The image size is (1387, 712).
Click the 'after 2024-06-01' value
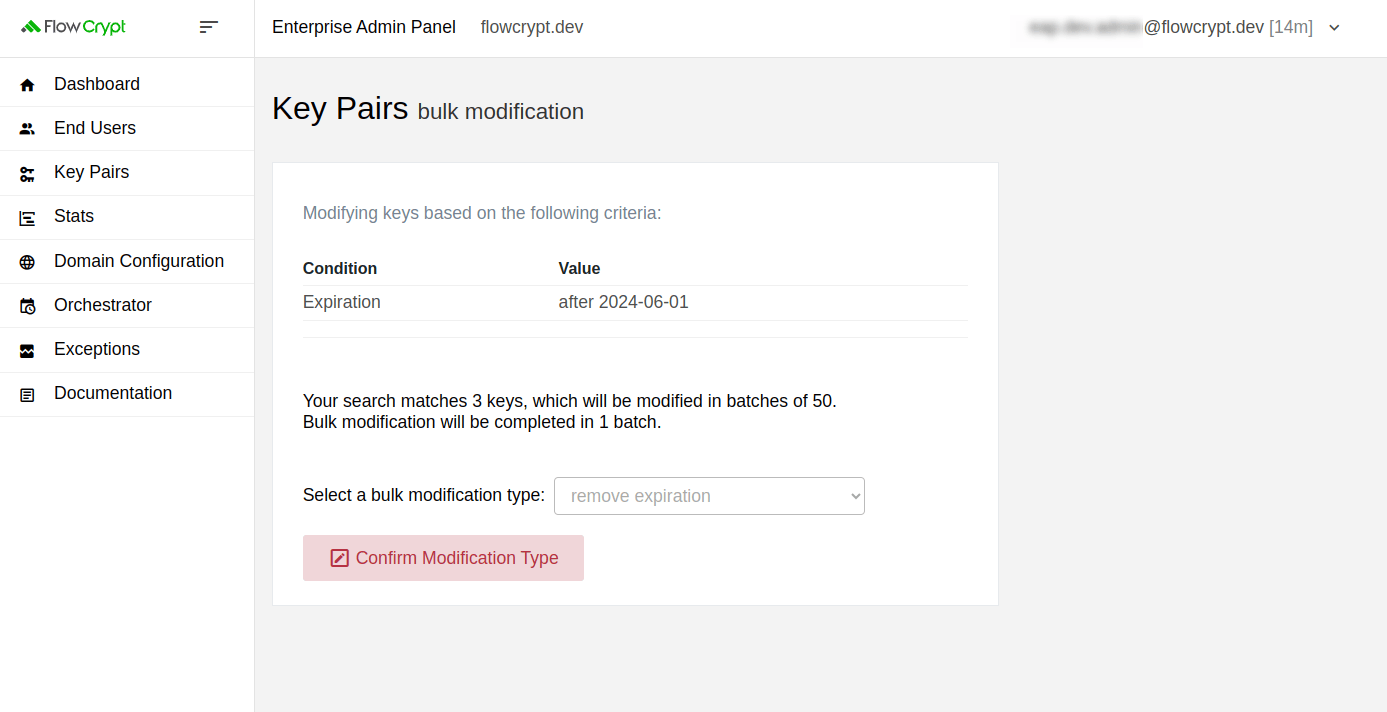[x=624, y=302]
